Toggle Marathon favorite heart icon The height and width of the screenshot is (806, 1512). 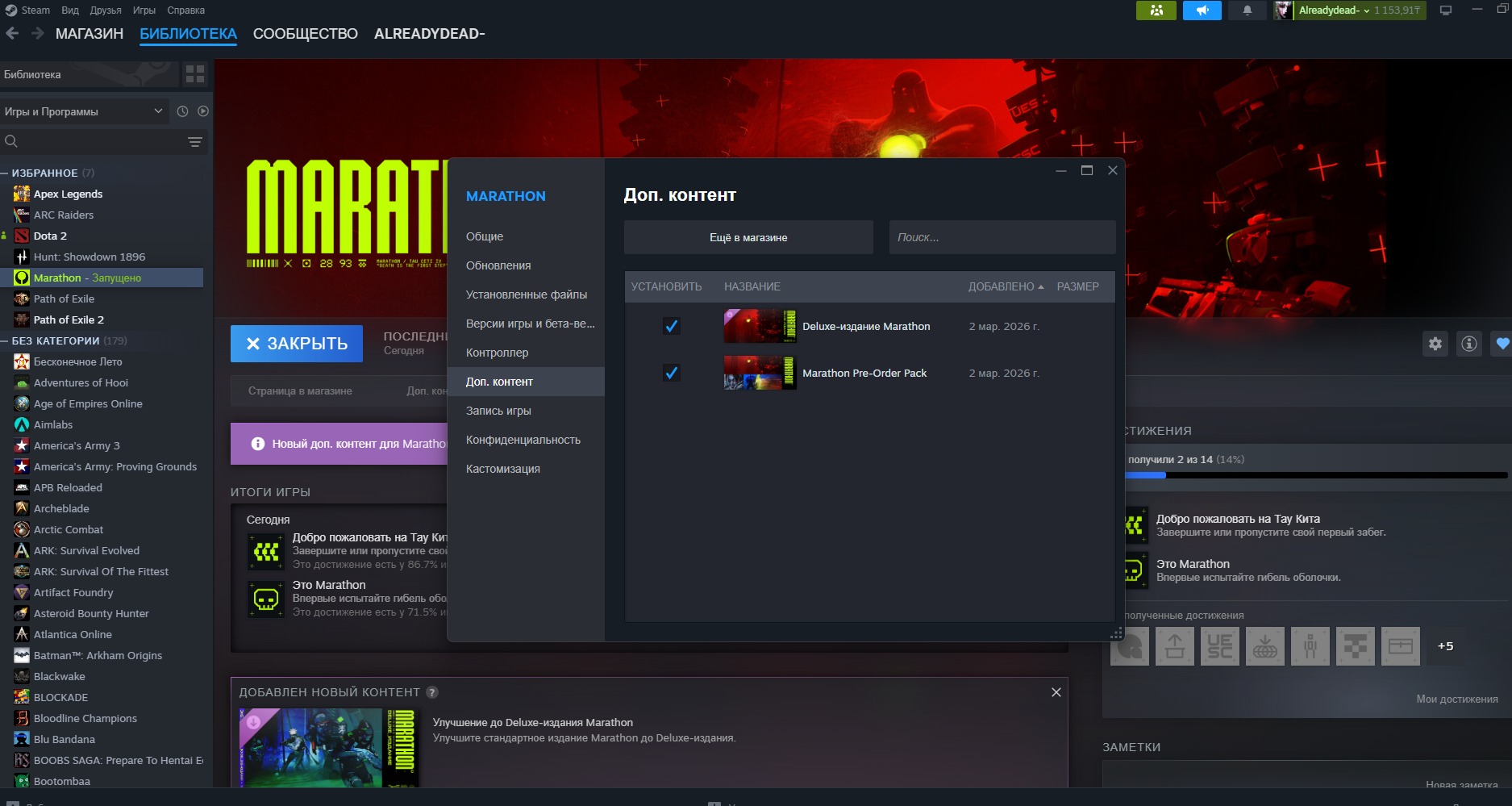[x=1502, y=344]
